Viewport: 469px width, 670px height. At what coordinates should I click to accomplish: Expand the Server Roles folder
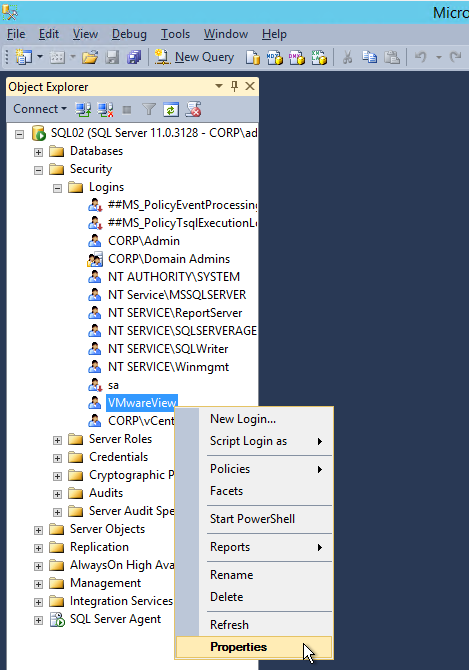point(57,440)
